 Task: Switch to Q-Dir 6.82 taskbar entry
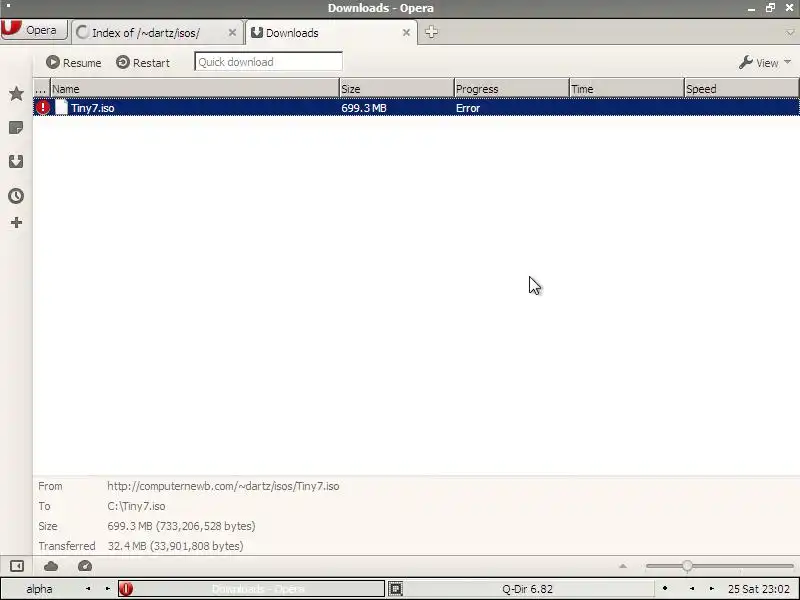pos(527,589)
